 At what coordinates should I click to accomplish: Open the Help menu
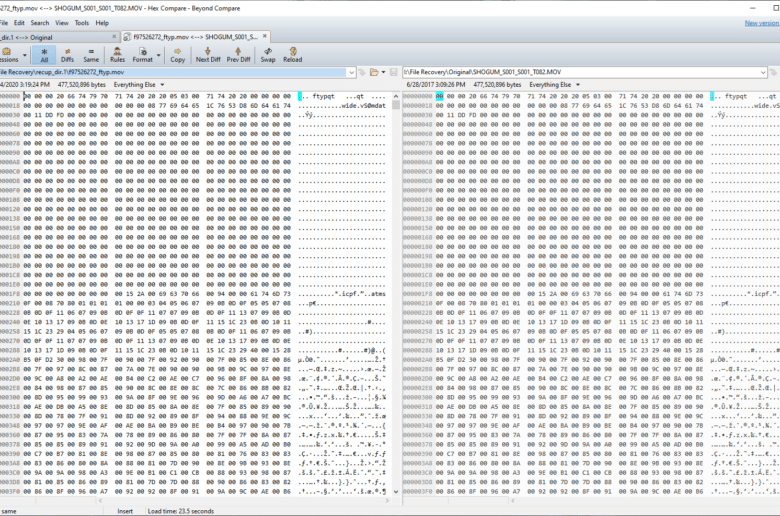tap(102, 23)
